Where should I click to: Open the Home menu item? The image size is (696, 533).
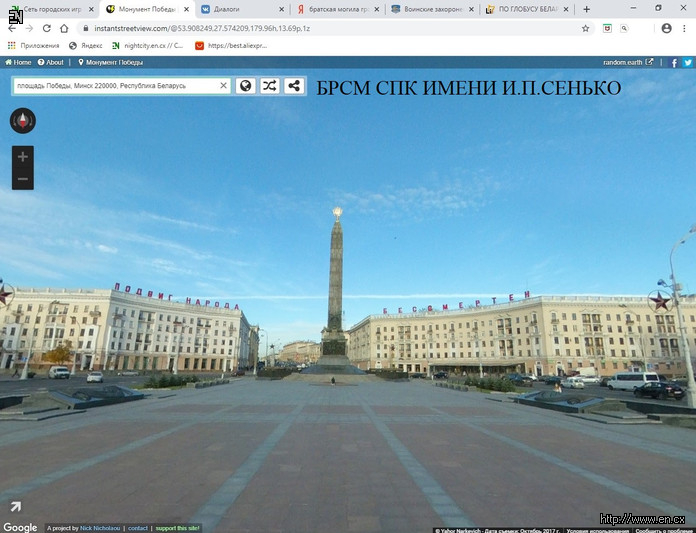[18, 62]
